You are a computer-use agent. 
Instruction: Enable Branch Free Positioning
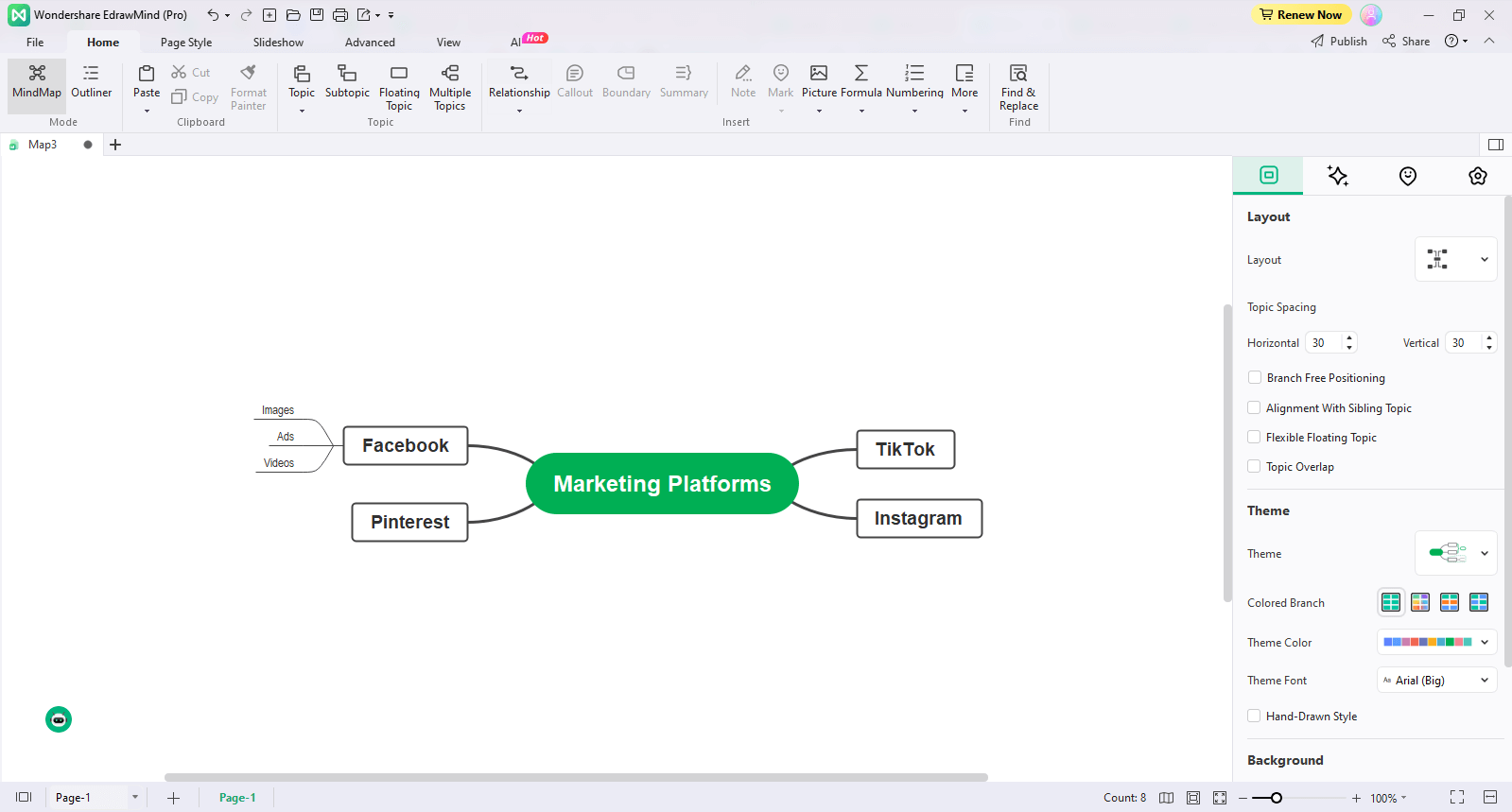[x=1255, y=378]
